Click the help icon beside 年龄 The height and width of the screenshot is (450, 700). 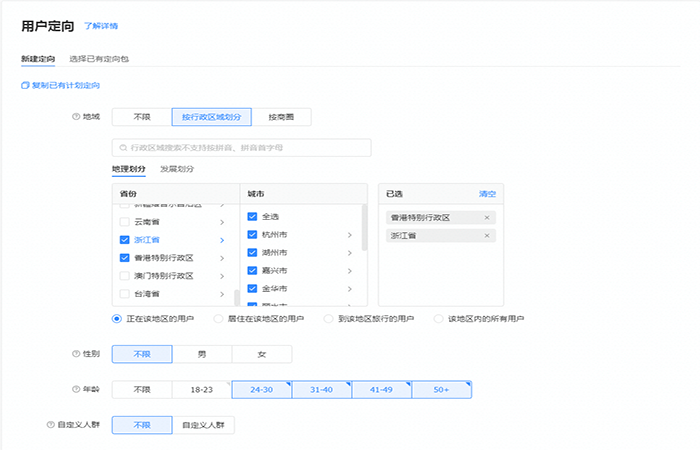(x=76, y=389)
